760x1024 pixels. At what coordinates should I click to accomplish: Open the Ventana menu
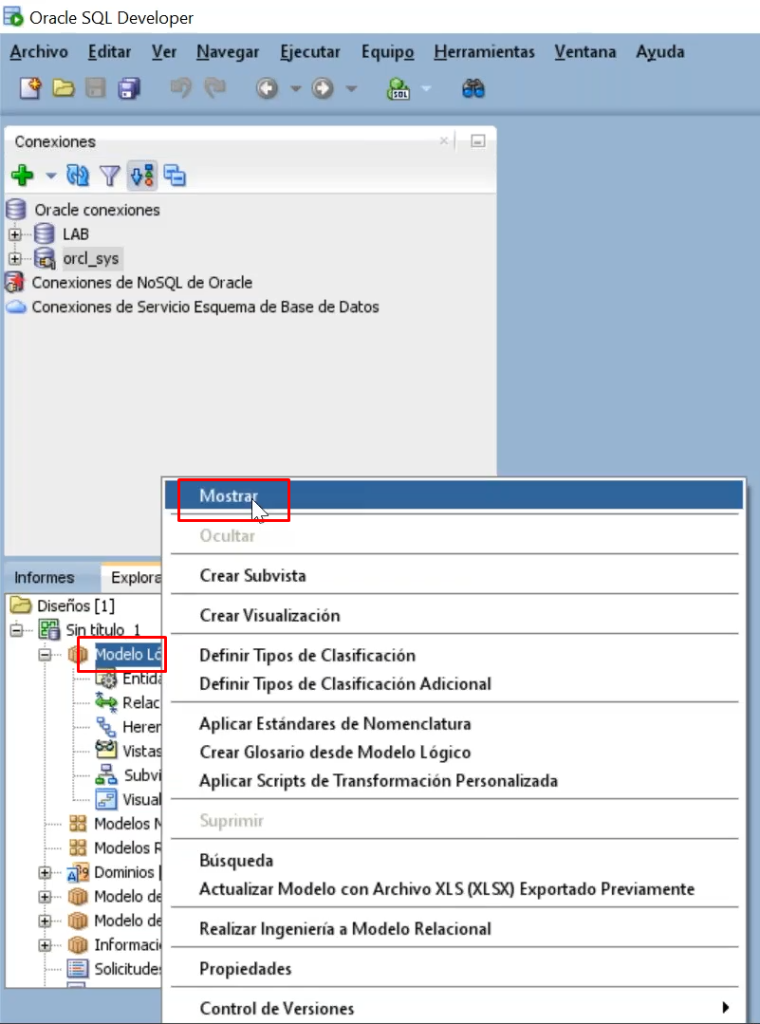tap(585, 52)
